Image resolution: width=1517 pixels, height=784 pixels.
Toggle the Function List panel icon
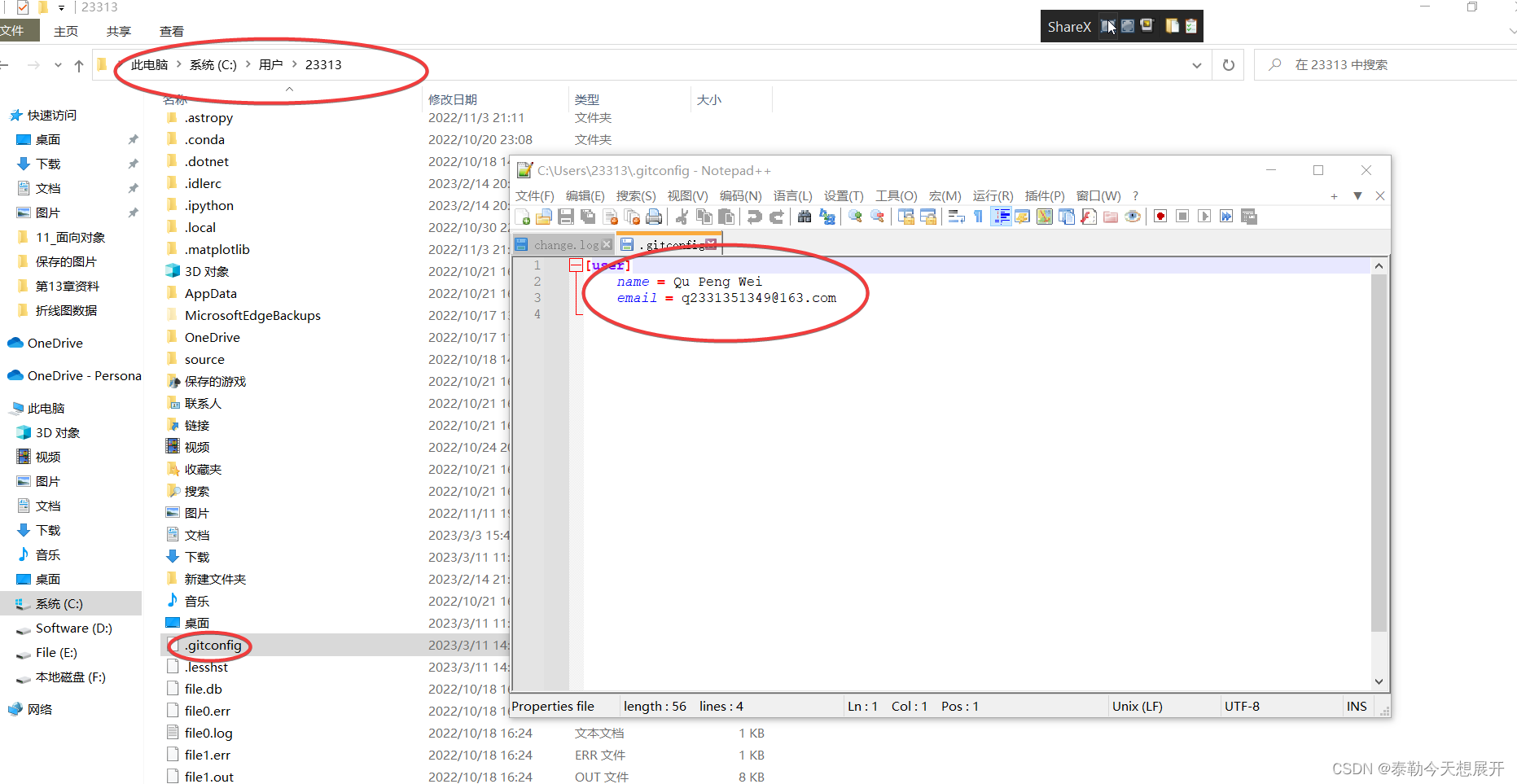pos(1089,217)
